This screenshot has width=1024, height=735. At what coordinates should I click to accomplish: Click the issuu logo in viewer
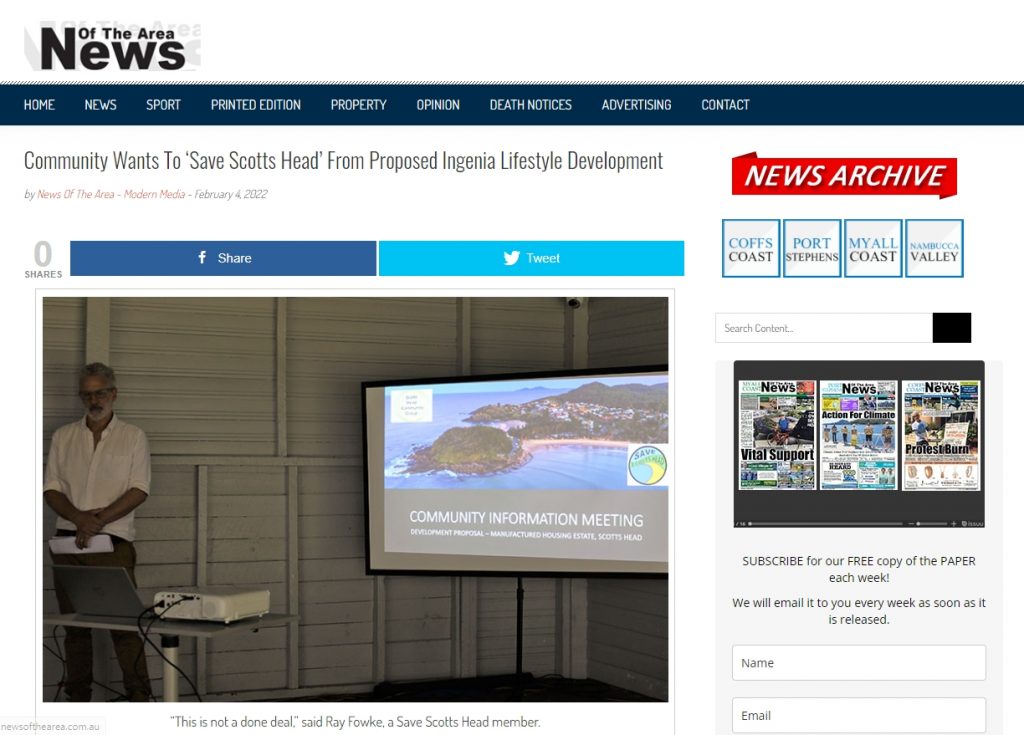[x=972, y=524]
